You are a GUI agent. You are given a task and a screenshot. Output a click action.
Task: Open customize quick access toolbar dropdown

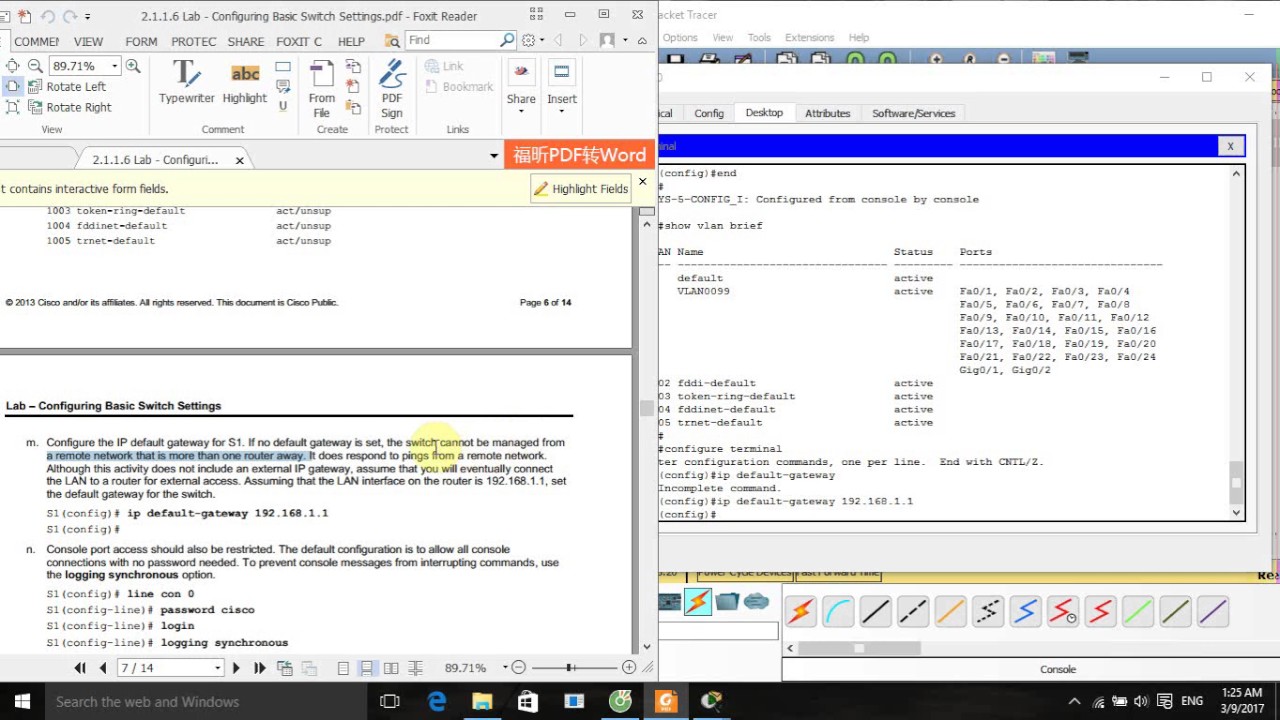[88, 17]
